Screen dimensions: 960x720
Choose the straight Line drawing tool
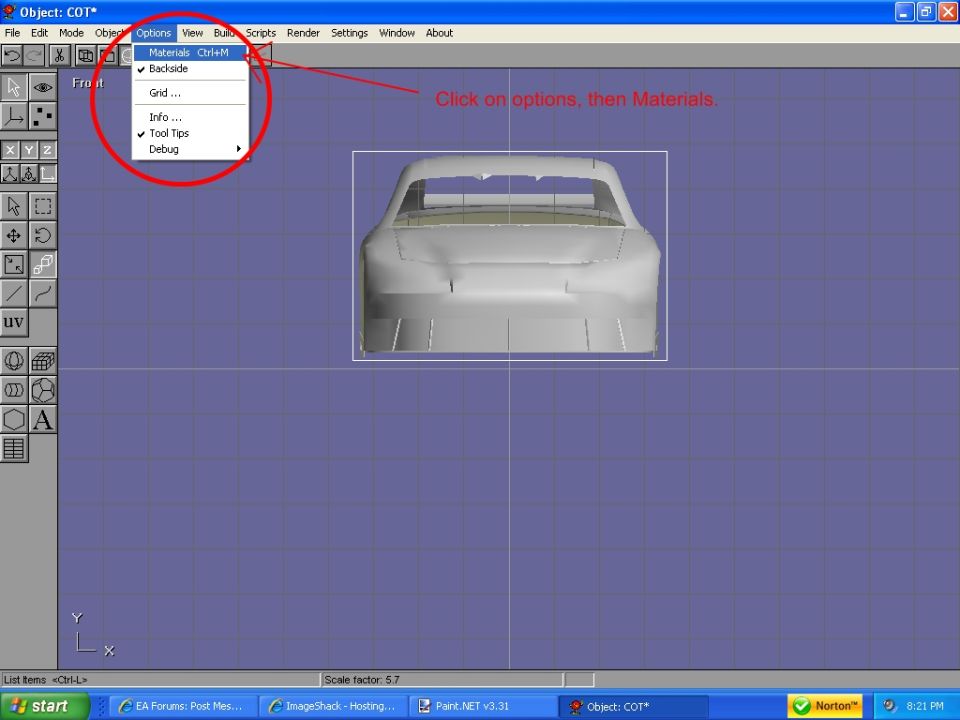point(13,294)
